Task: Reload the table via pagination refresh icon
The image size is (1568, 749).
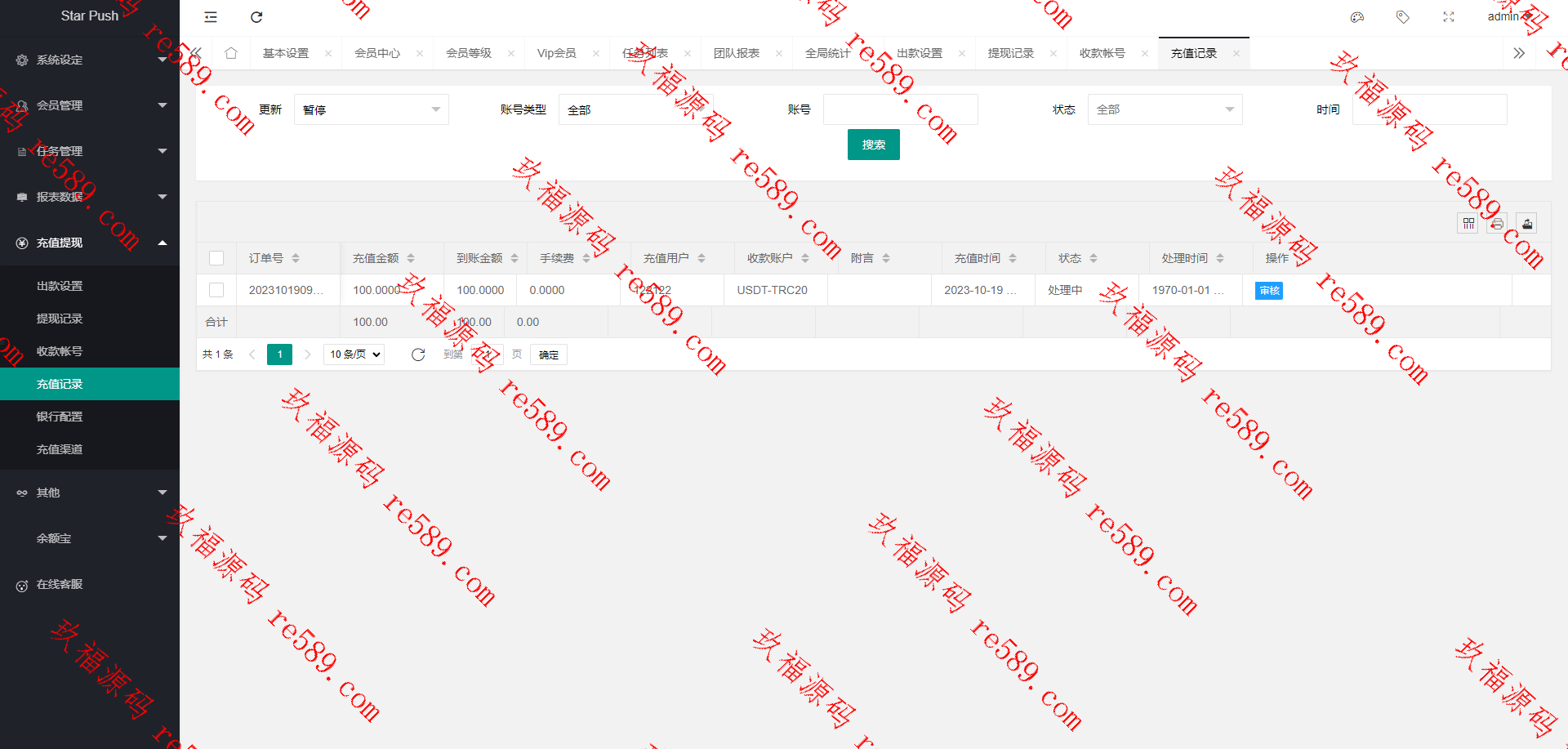Action: coord(418,354)
